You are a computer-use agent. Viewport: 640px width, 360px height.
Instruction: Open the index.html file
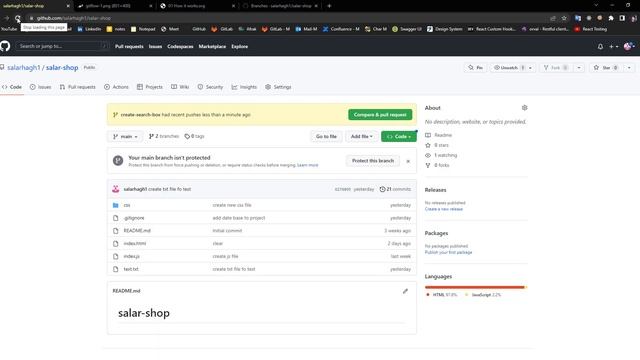135,243
